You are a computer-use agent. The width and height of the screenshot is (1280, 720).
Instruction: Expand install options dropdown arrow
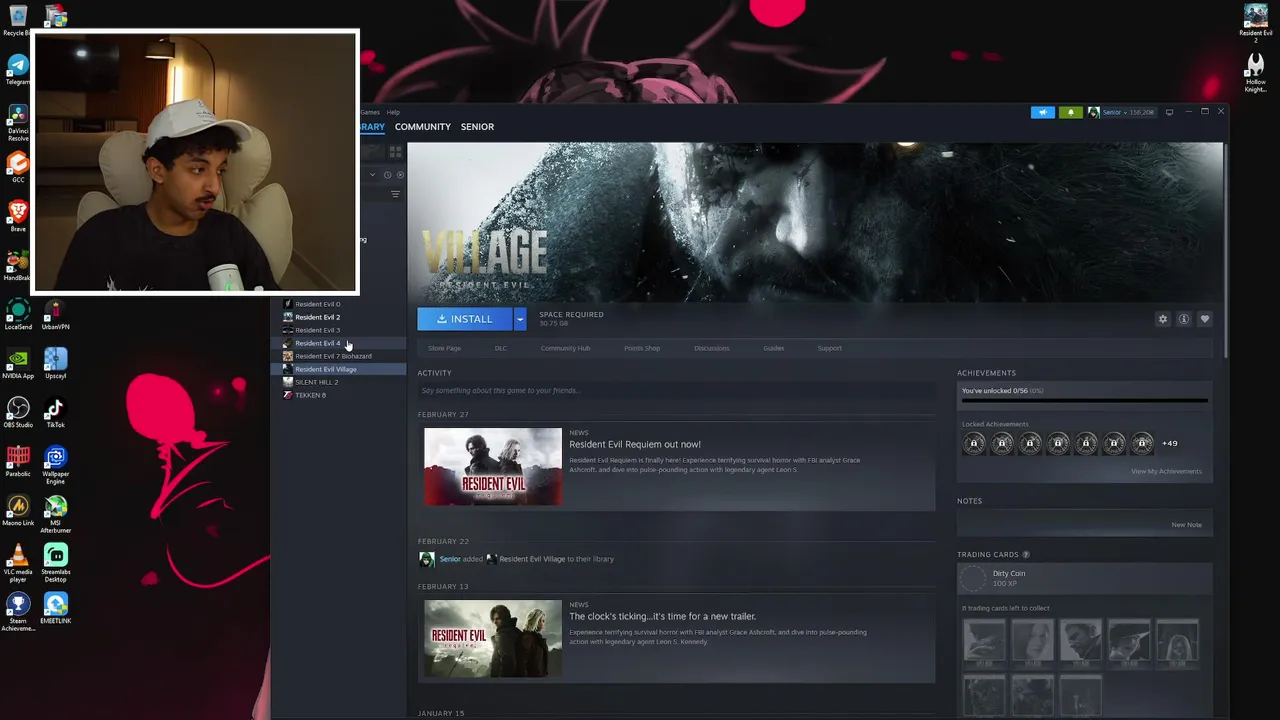click(x=520, y=319)
